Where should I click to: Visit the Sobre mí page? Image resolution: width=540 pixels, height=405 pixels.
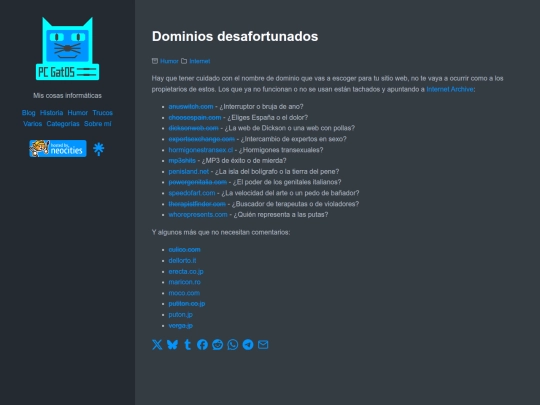tap(97, 124)
